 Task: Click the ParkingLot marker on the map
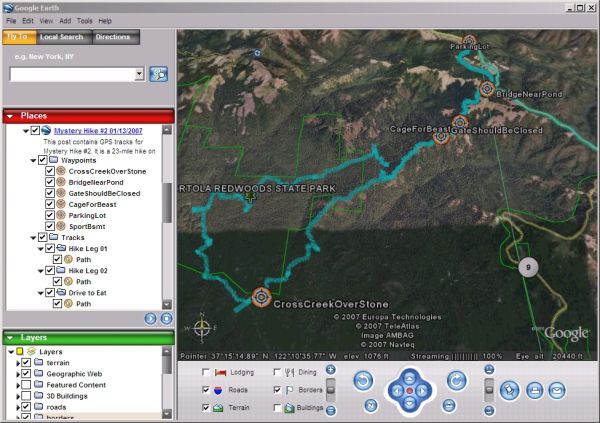click(x=470, y=40)
